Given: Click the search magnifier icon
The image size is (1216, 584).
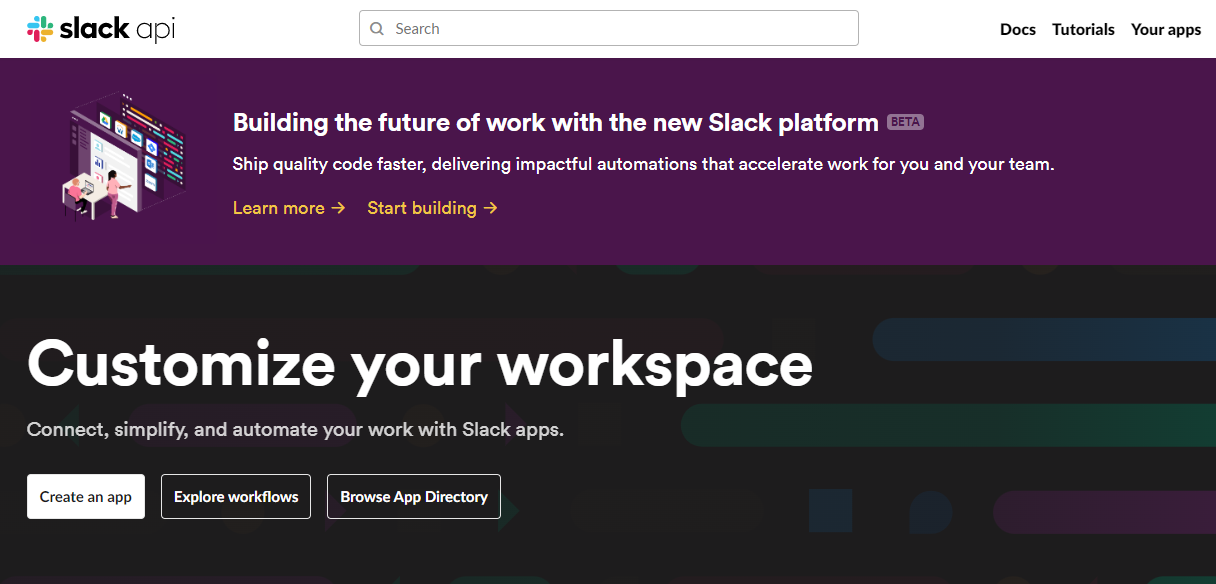Looking at the screenshot, I should [x=377, y=29].
